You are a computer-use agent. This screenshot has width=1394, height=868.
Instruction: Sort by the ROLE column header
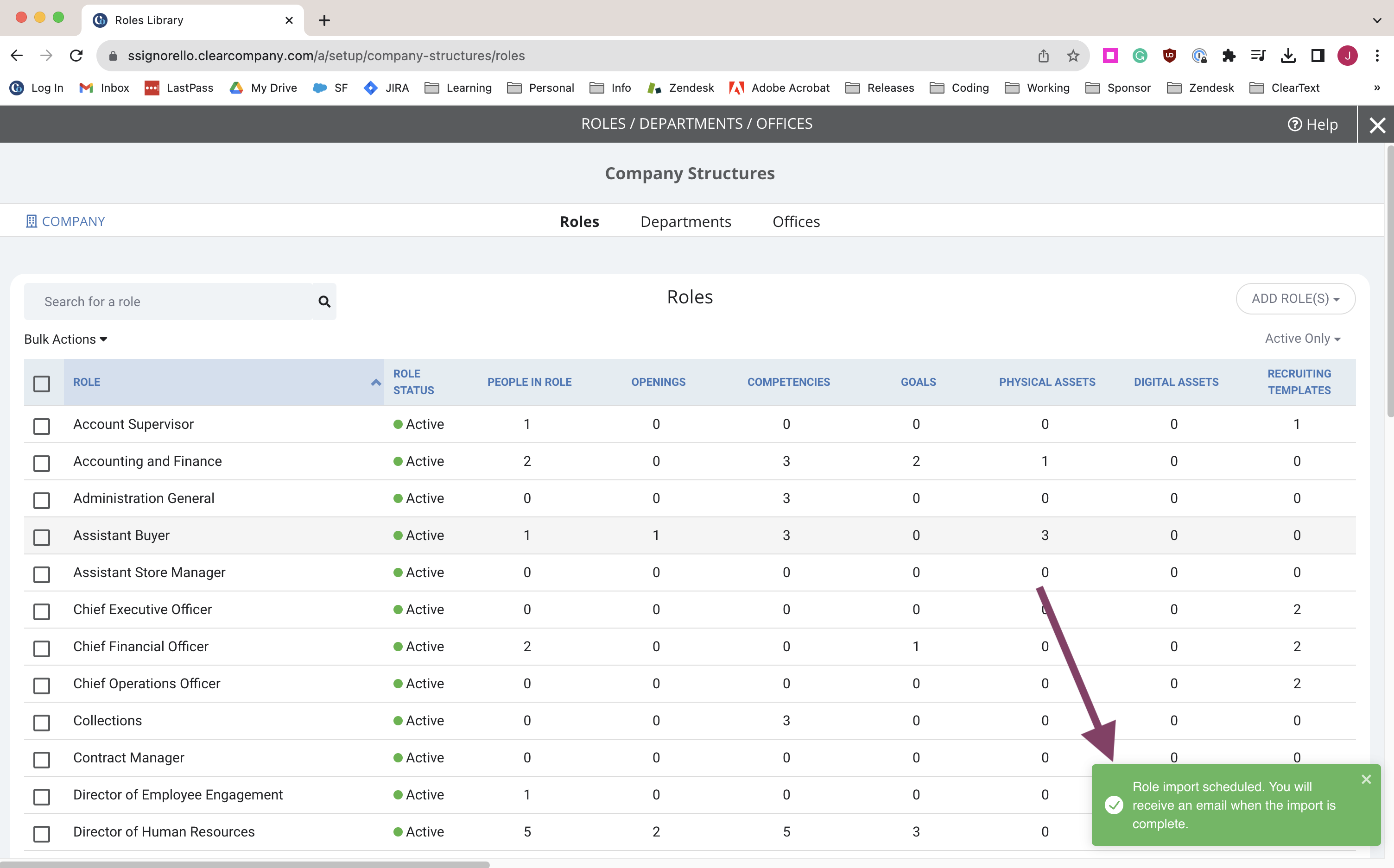click(x=224, y=382)
